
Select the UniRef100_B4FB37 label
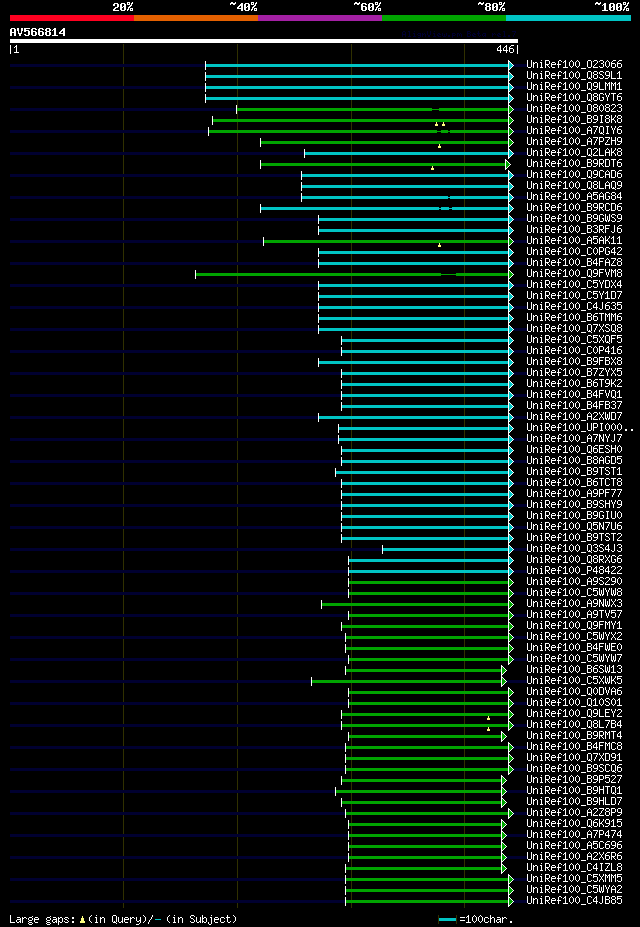click(x=574, y=406)
